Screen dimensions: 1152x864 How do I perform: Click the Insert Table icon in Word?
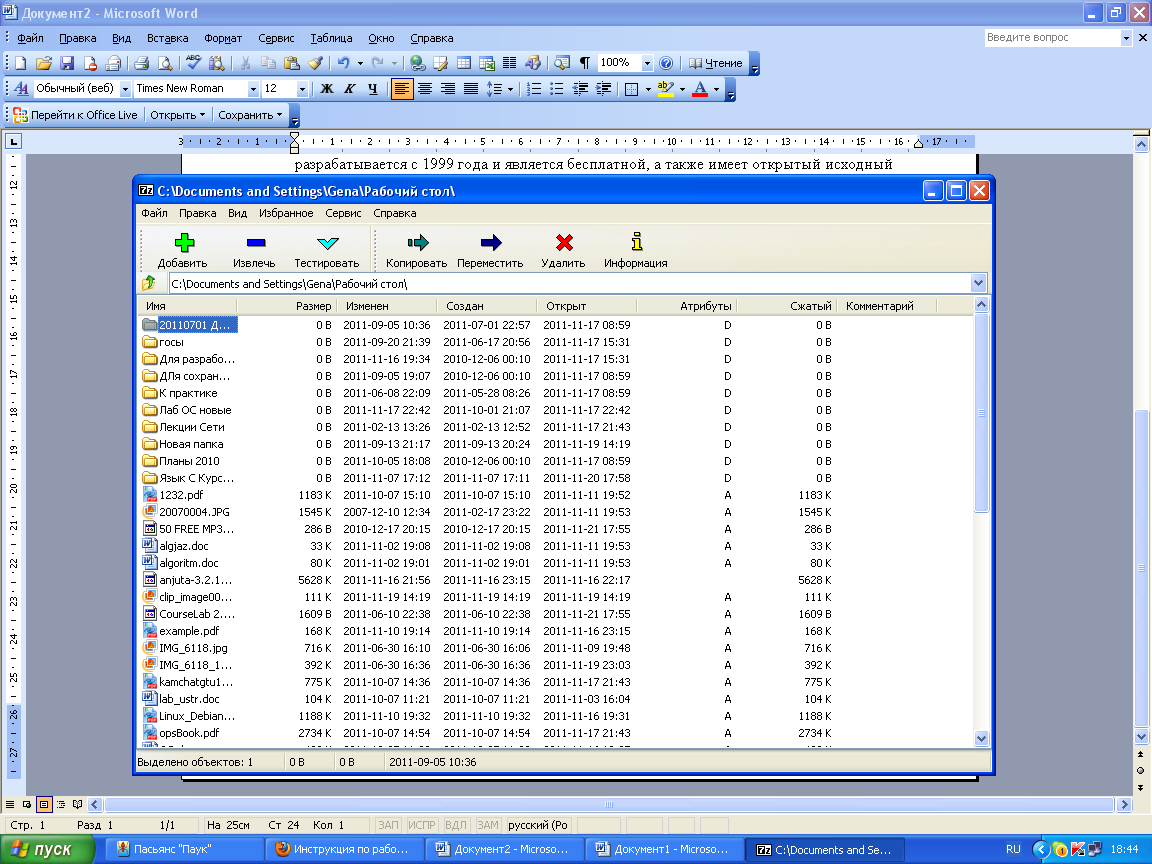(x=464, y=63)
